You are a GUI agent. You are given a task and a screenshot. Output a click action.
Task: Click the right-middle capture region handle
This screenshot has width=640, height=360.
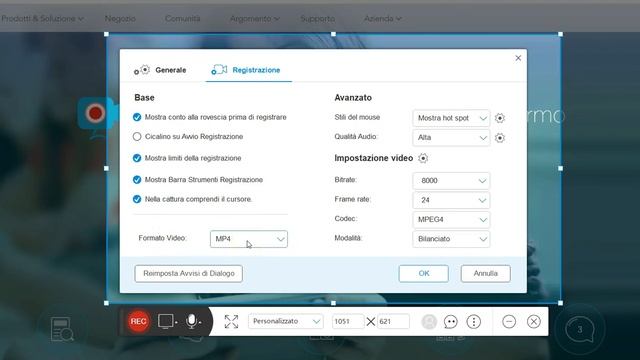[560, 168]
